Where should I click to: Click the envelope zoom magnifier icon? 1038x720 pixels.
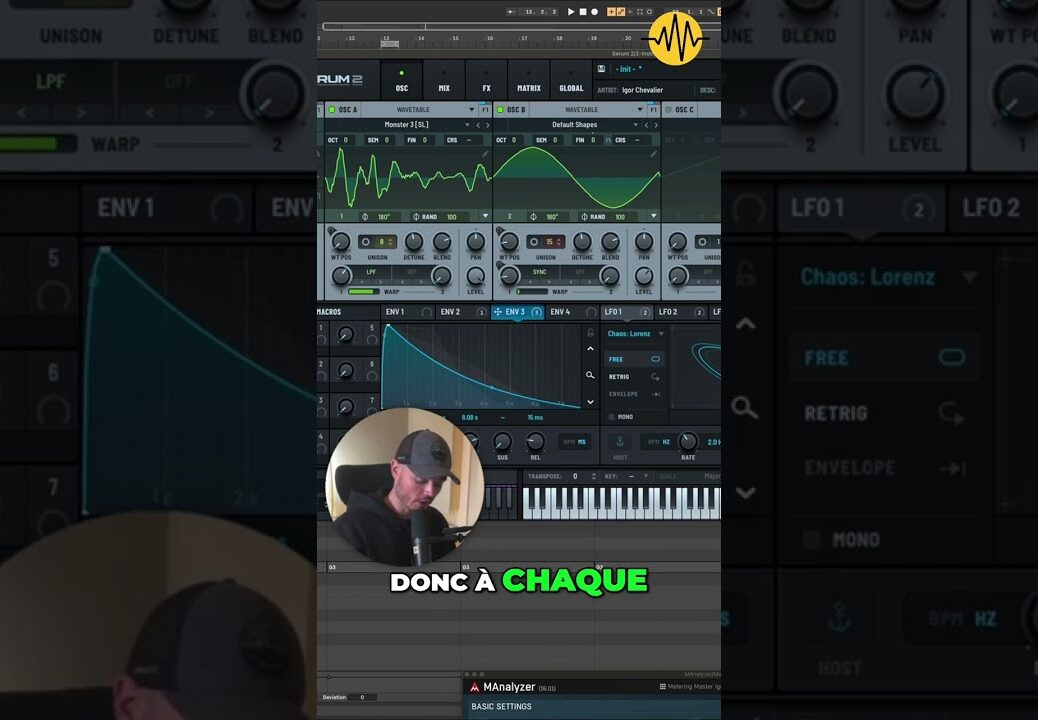pos(590,375)
